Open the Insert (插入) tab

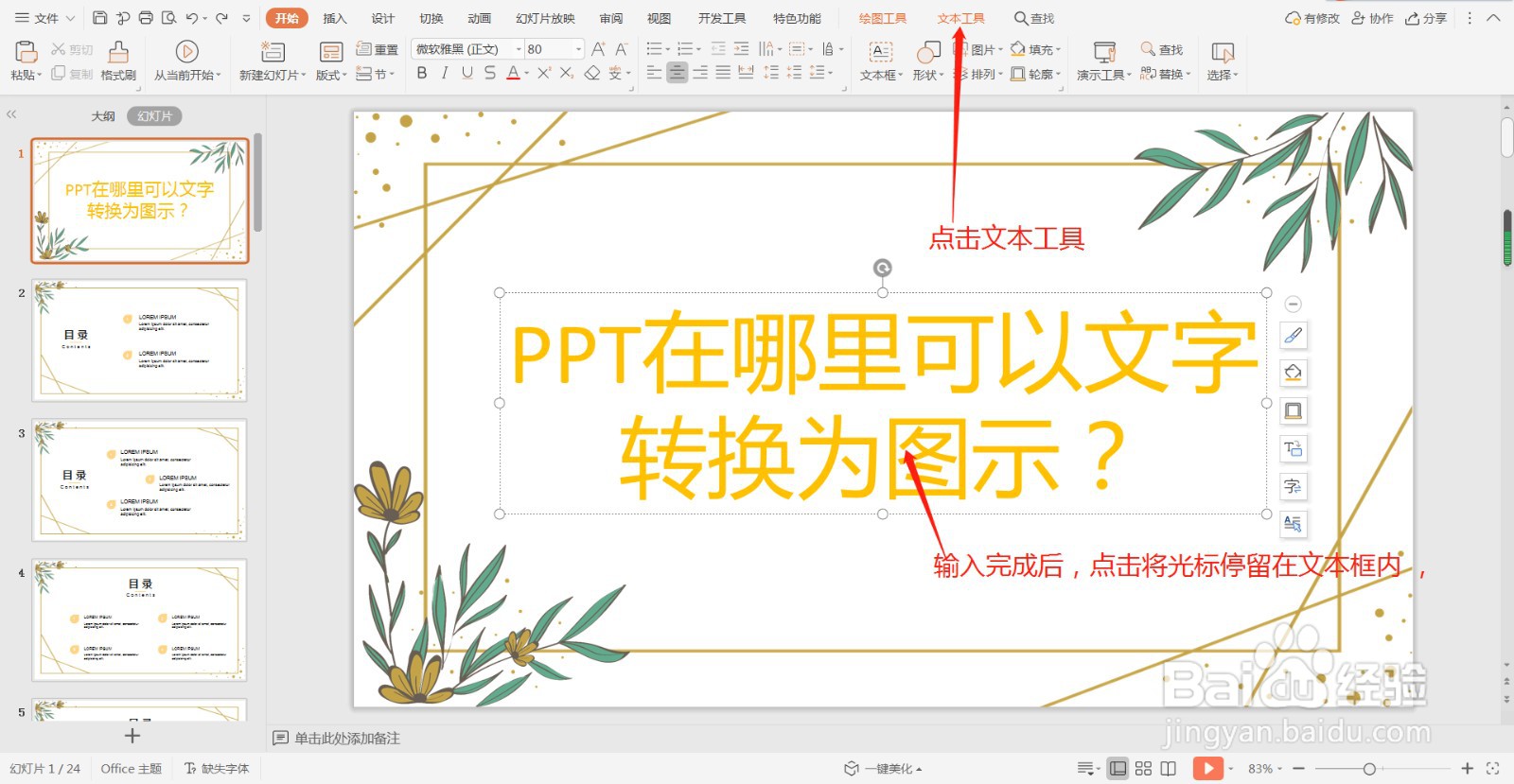[335, 18]
